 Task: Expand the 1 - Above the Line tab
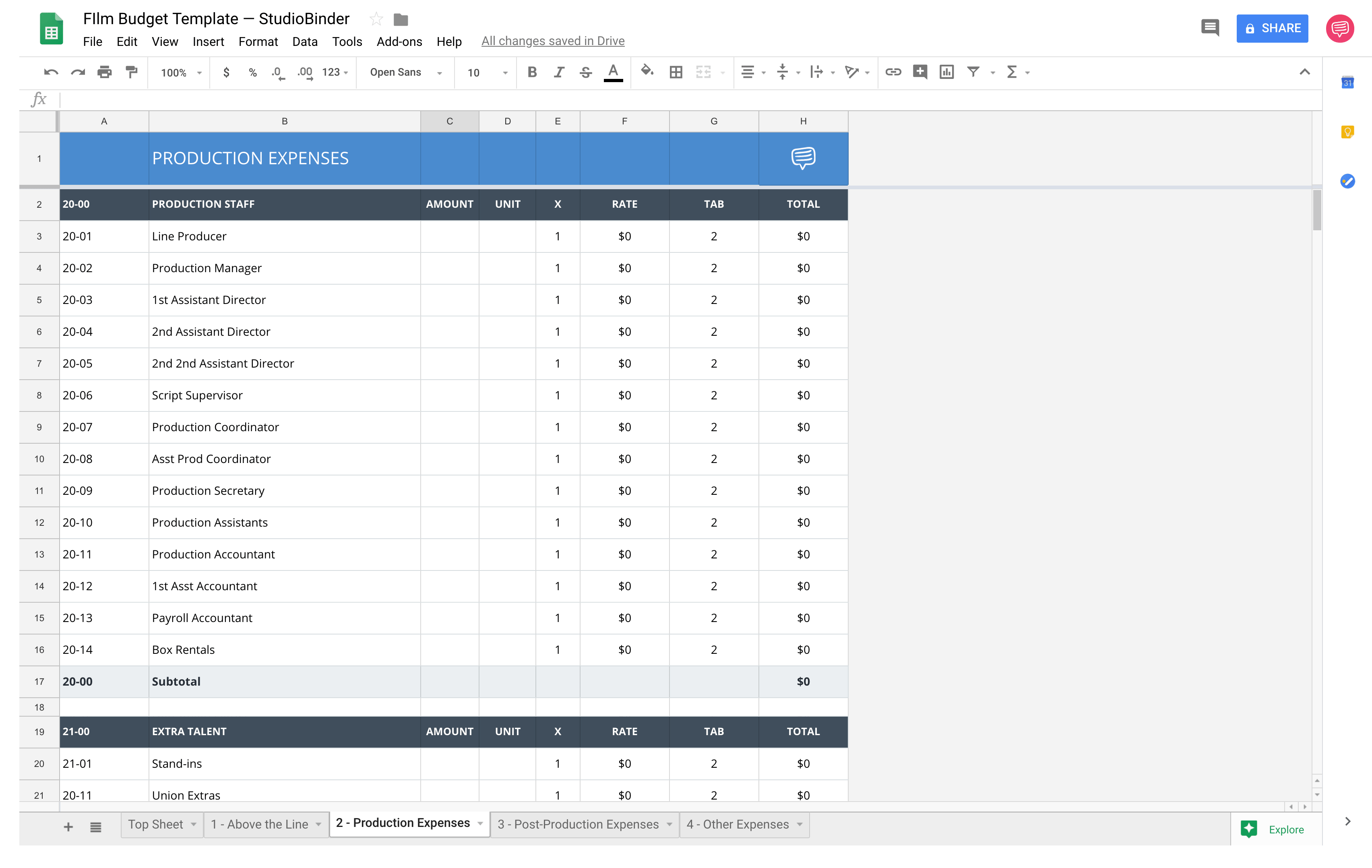click(x=318, y=824)
